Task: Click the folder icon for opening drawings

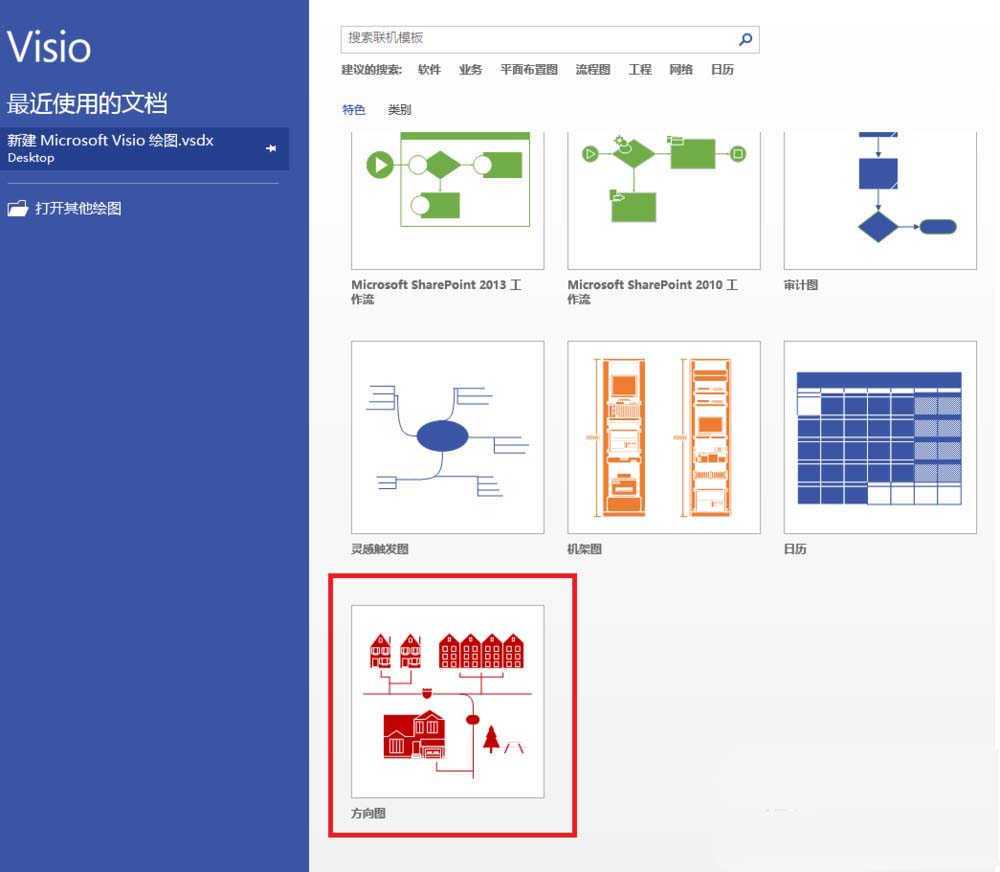Action: tap(18, 208)
